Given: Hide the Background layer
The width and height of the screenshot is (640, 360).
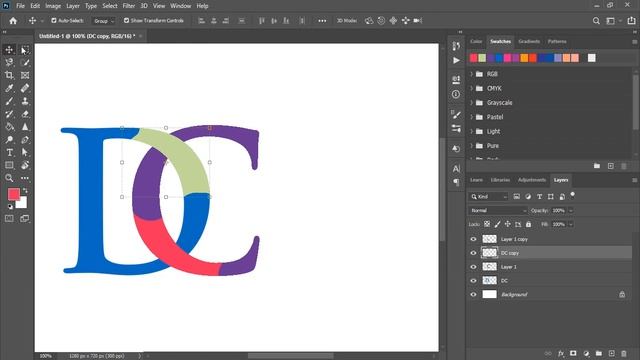Looking at the screenshot, I should coord(473,295).
